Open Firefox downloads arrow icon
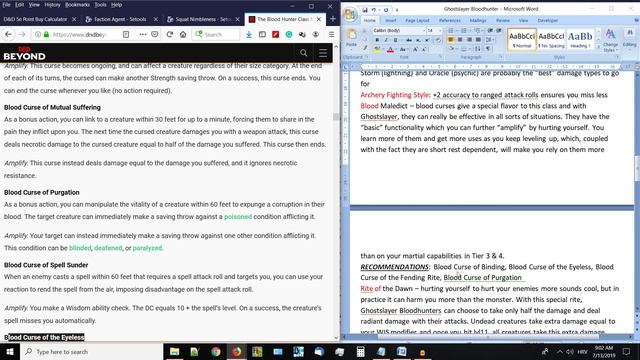Image resolution: width=640 pixels, height=360 pixels. tap(249, 35)
